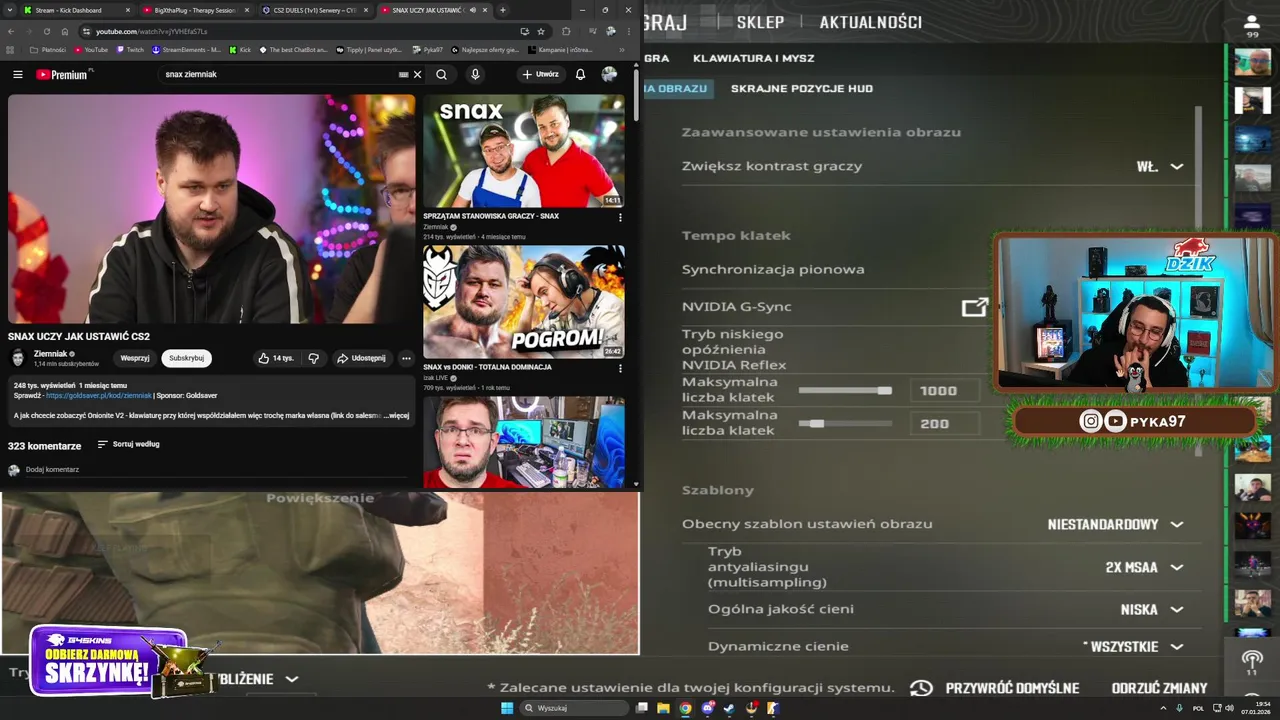The image size is (1280, 720).
Task: Open on-screen keyboard in search box
Action: coord(404,74)
